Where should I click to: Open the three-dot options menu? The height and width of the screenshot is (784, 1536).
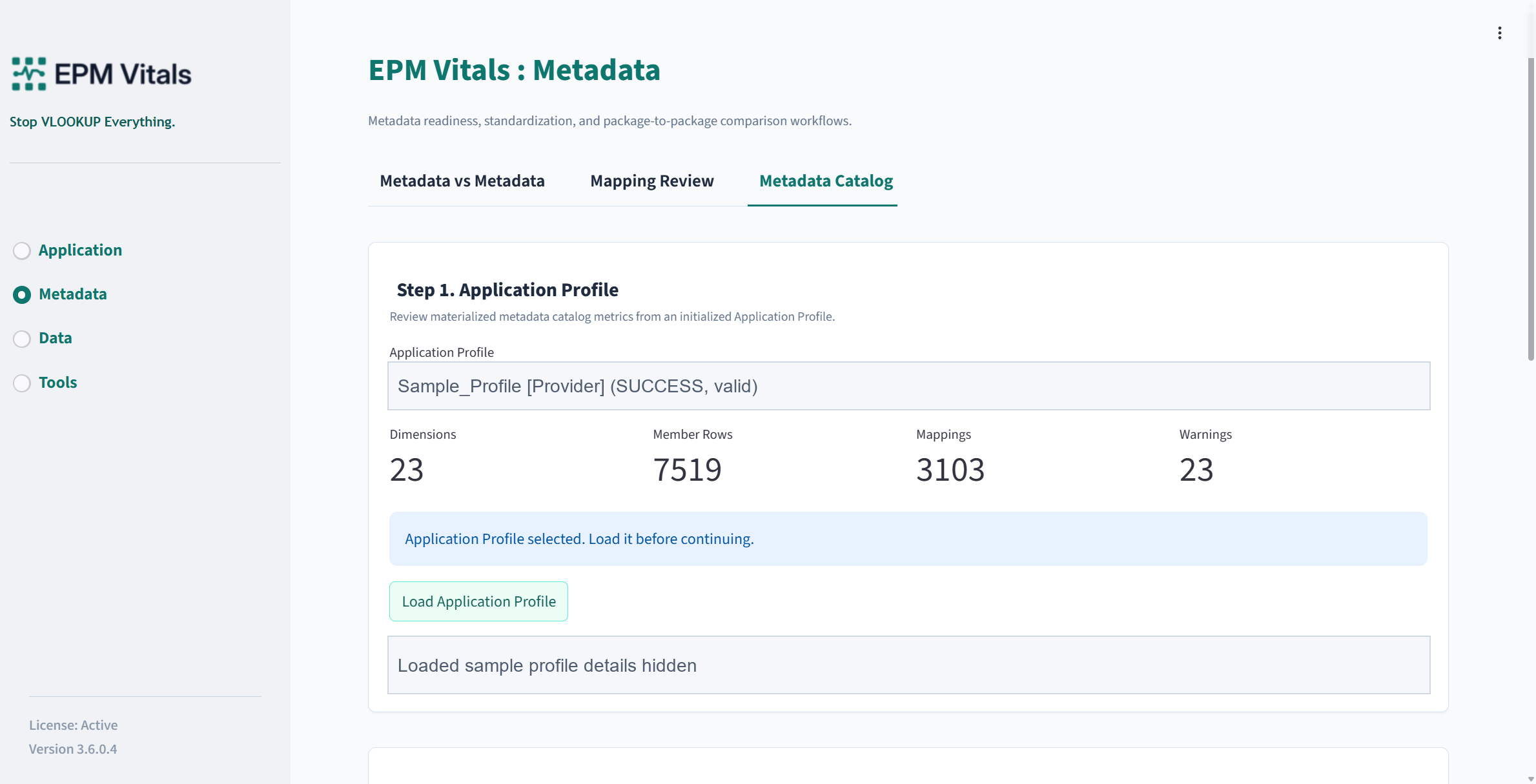click(x=1499, y=33)
